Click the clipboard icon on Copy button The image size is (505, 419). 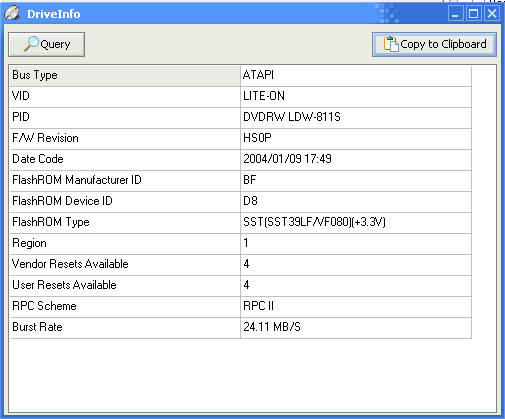[391, 44]
